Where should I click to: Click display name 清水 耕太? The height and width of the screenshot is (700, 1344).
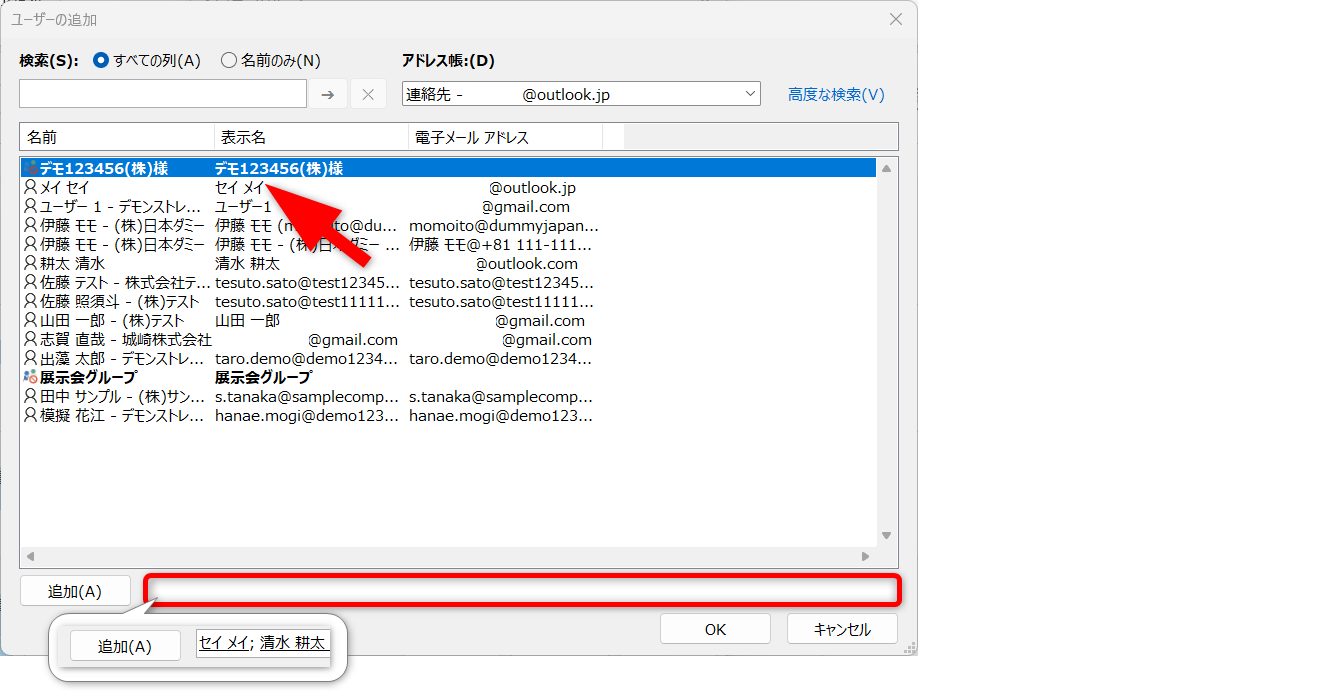[x=247, y=264]
